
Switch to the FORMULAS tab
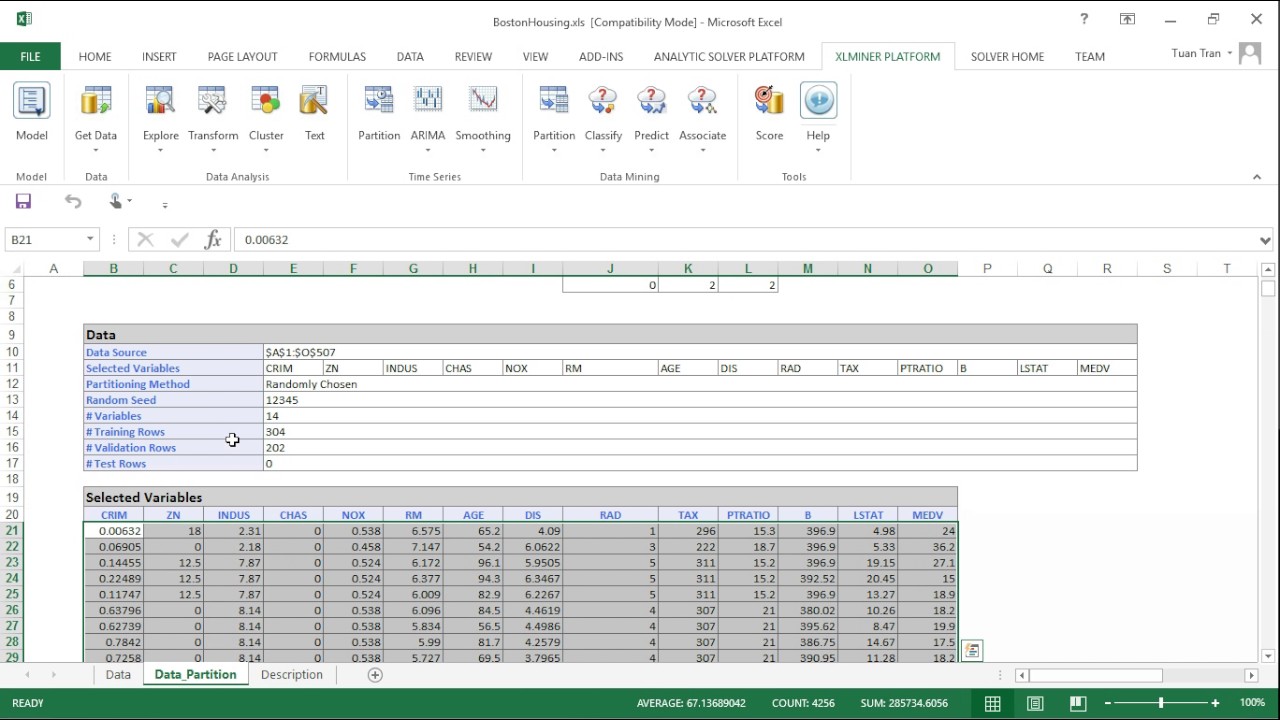click(337, 57)
